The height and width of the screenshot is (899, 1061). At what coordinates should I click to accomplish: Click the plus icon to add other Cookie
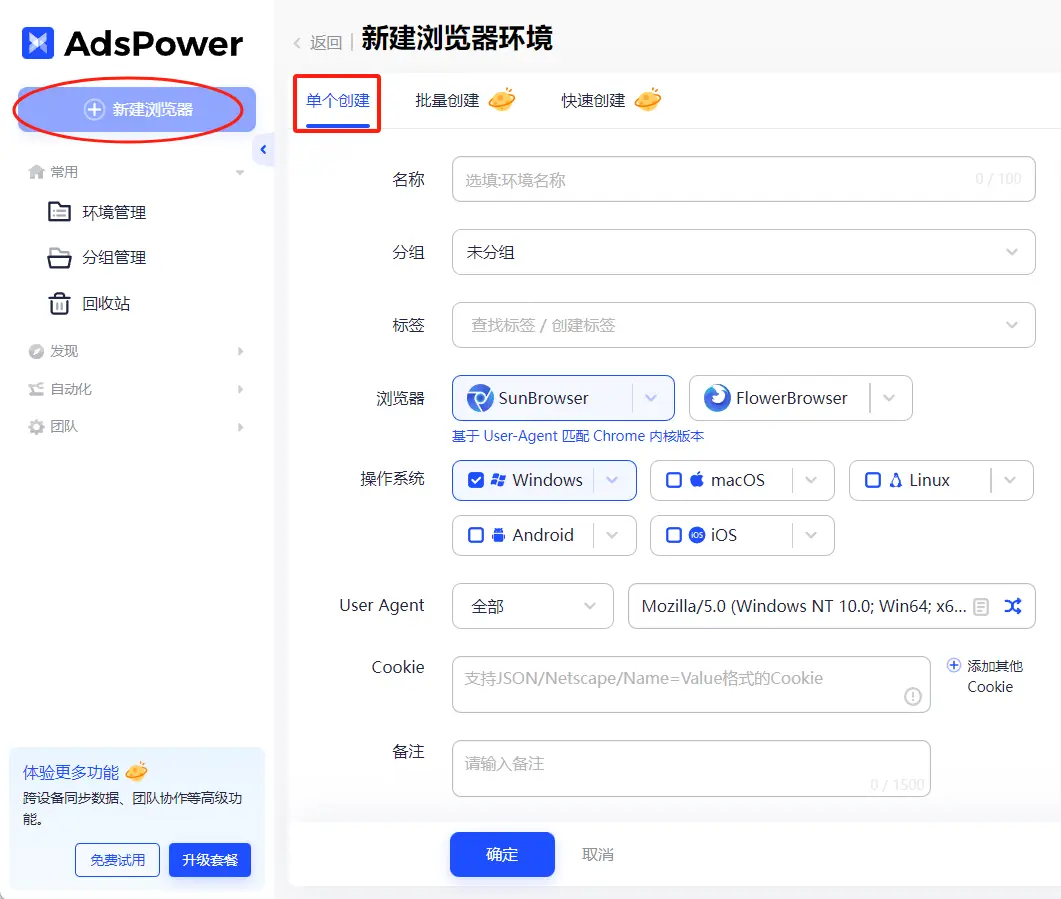click(954, 664)
